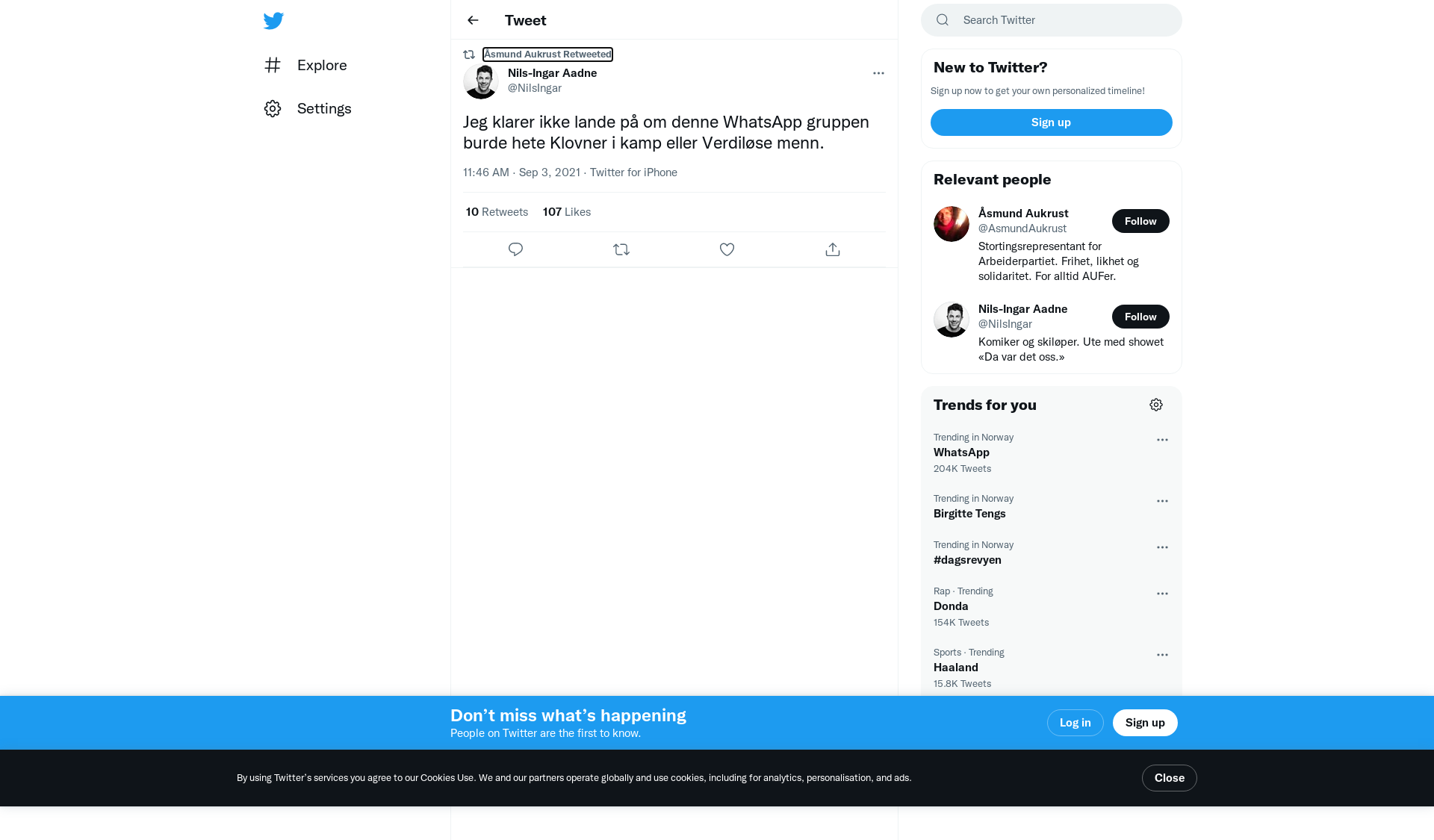The height and width of the screenshot is (840, 1434).
Task: Follow Nils-Ingar Aadne
Action: click(x=1140, y=317)
